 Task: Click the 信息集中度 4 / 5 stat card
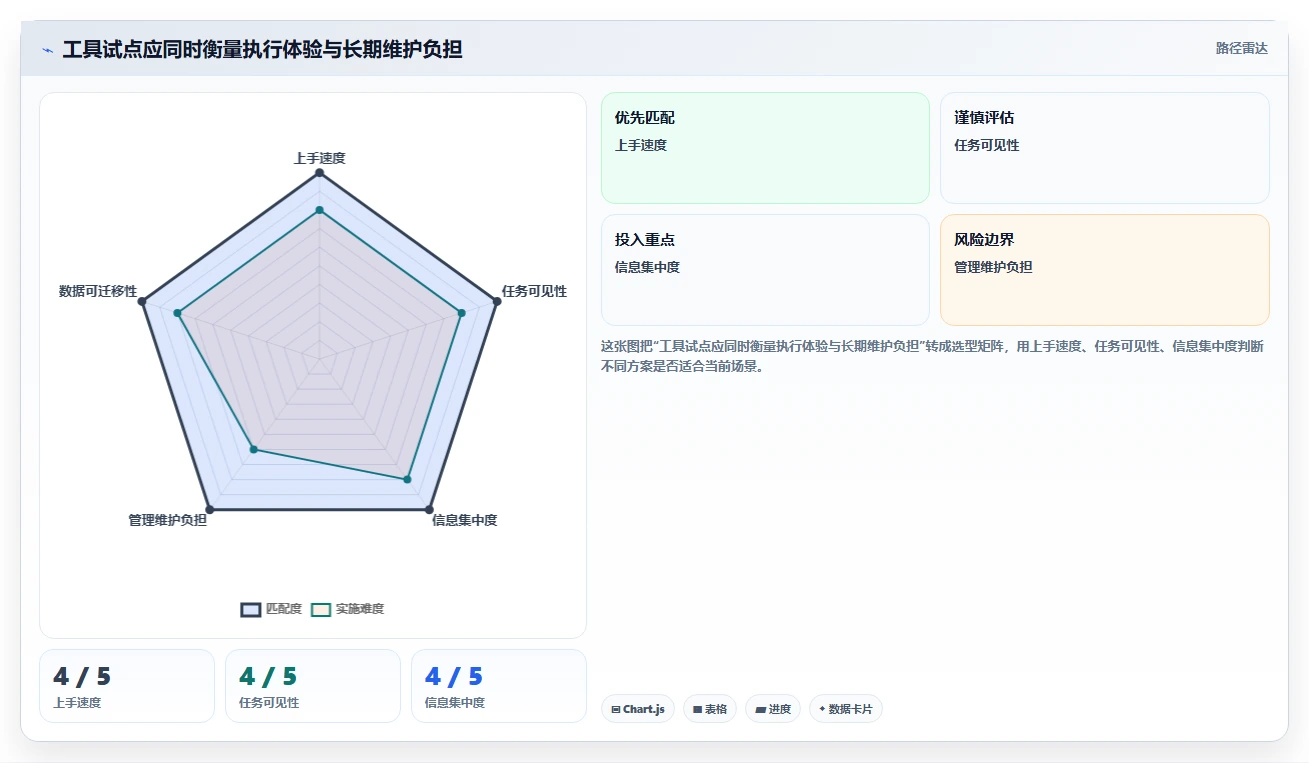[x=499, y=686]
